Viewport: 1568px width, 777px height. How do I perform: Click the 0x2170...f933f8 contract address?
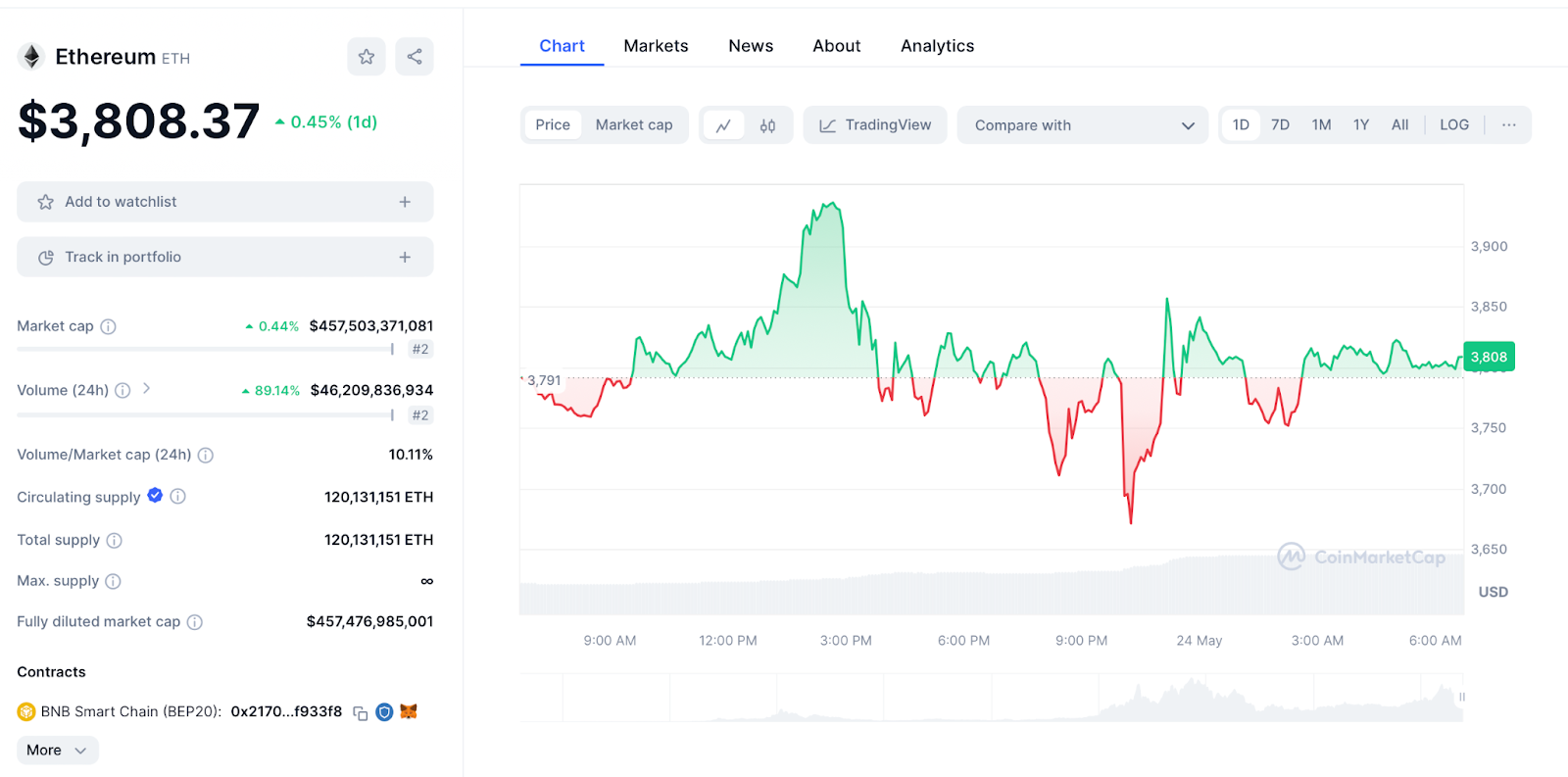pos(286,712)
